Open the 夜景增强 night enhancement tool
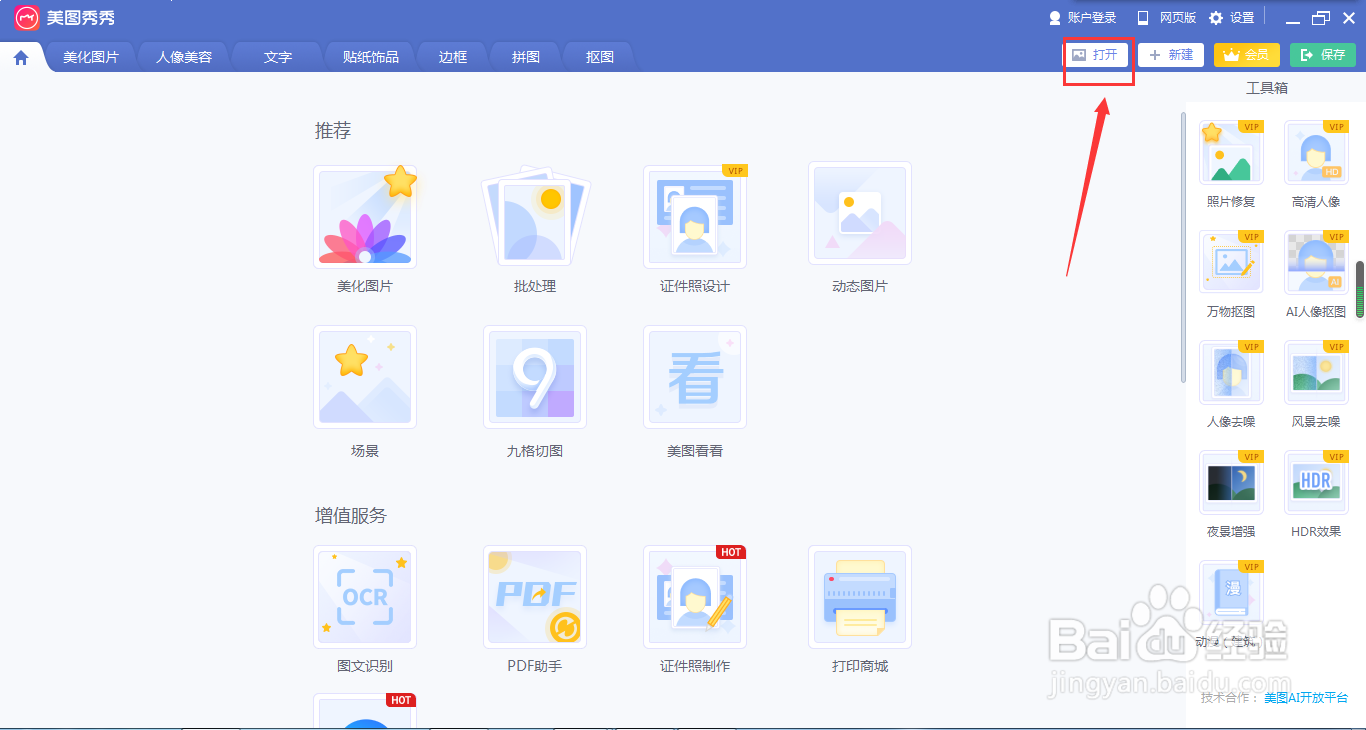Image resolution: width=1366 pixels, height=730 pixels. [1231, 483]
